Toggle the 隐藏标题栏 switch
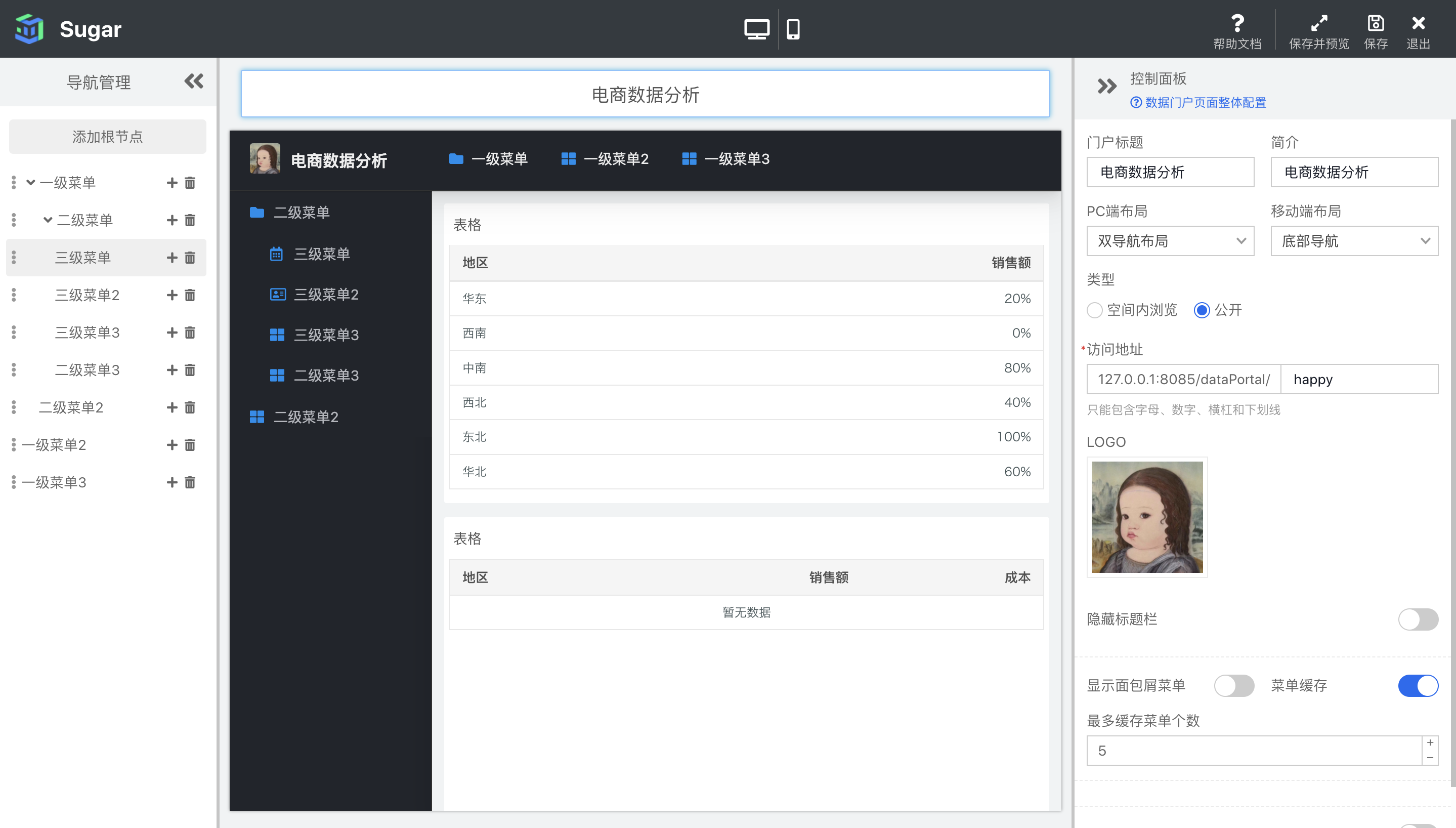This screenshot has height=828, width=1456. (1418, 619)
